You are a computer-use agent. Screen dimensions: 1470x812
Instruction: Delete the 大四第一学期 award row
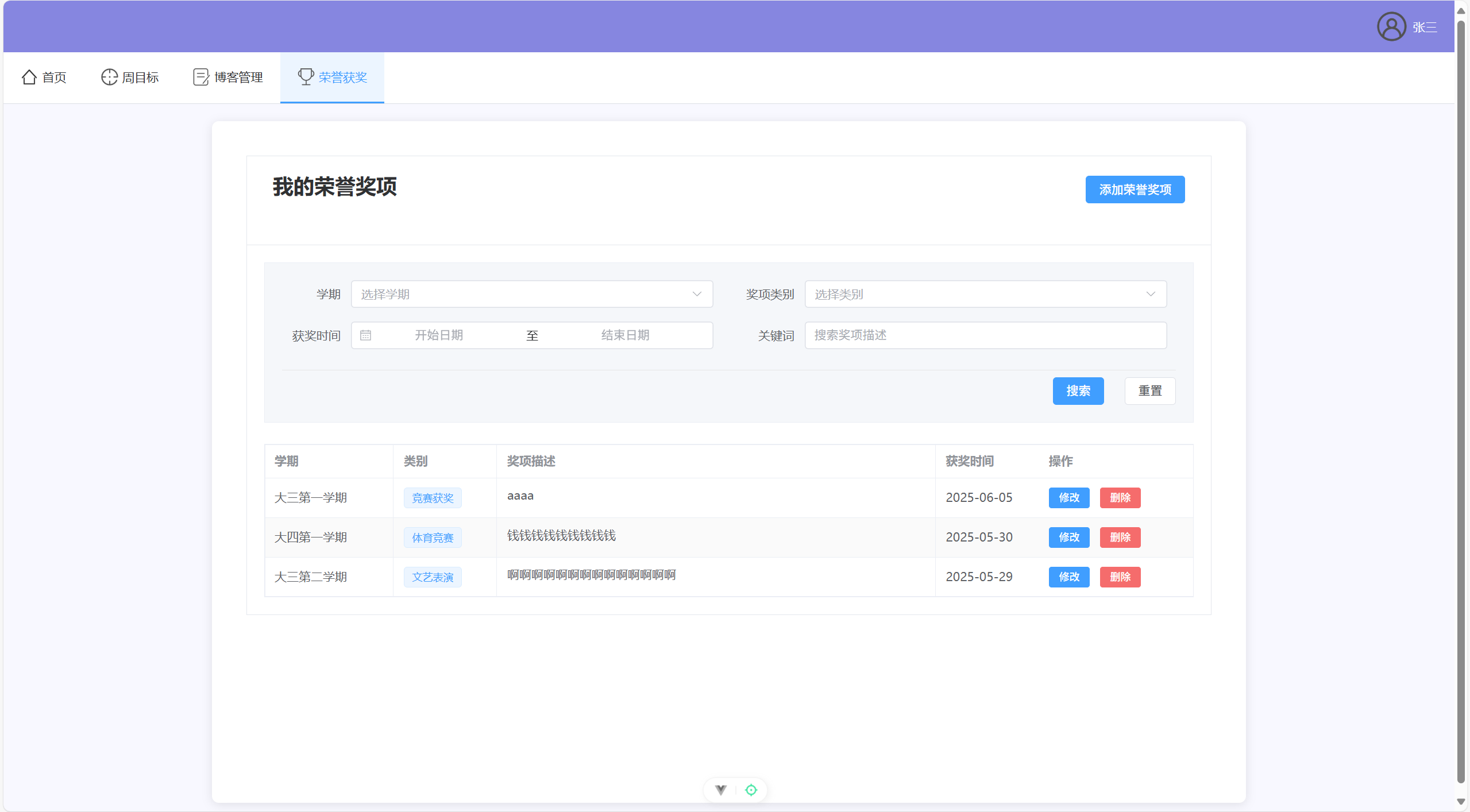click(1120, 538)
